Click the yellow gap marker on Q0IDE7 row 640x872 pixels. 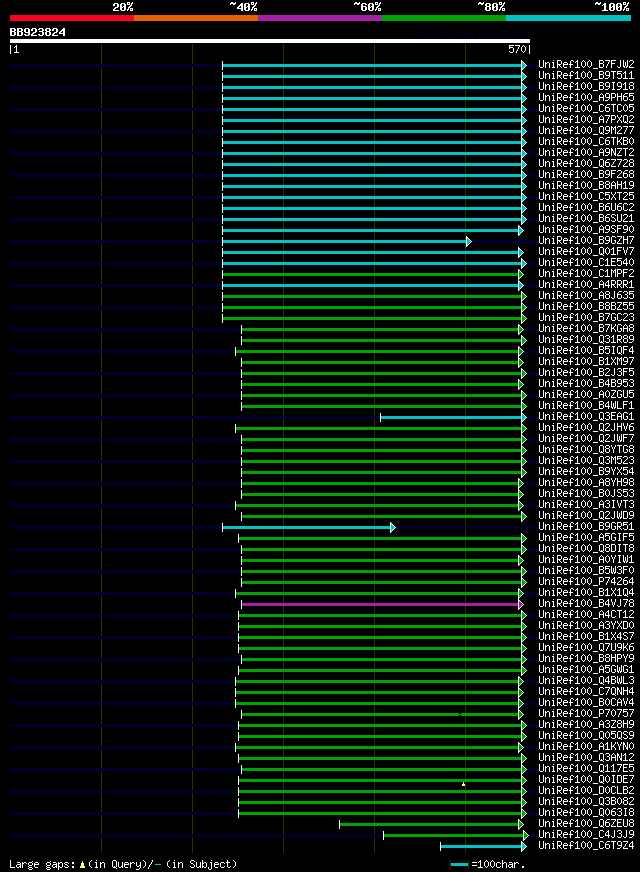pos(464,784)
